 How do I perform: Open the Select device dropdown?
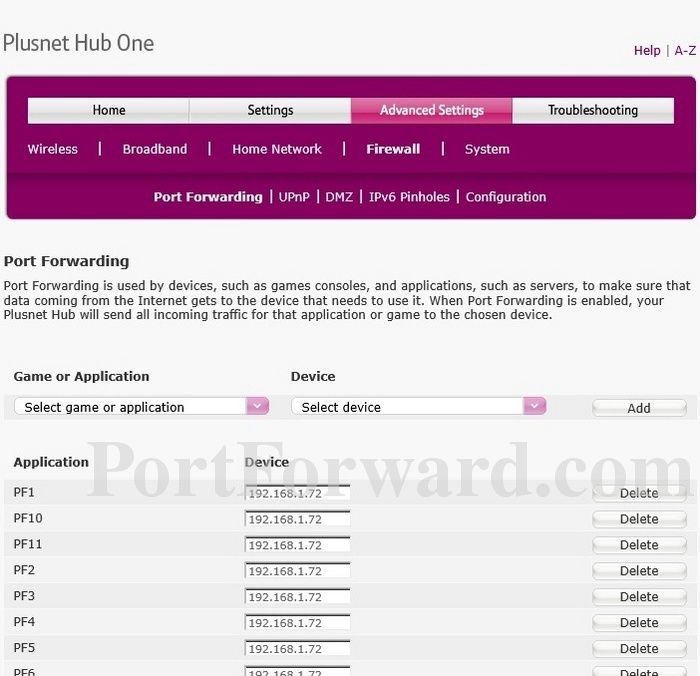(x=418, y=406)
